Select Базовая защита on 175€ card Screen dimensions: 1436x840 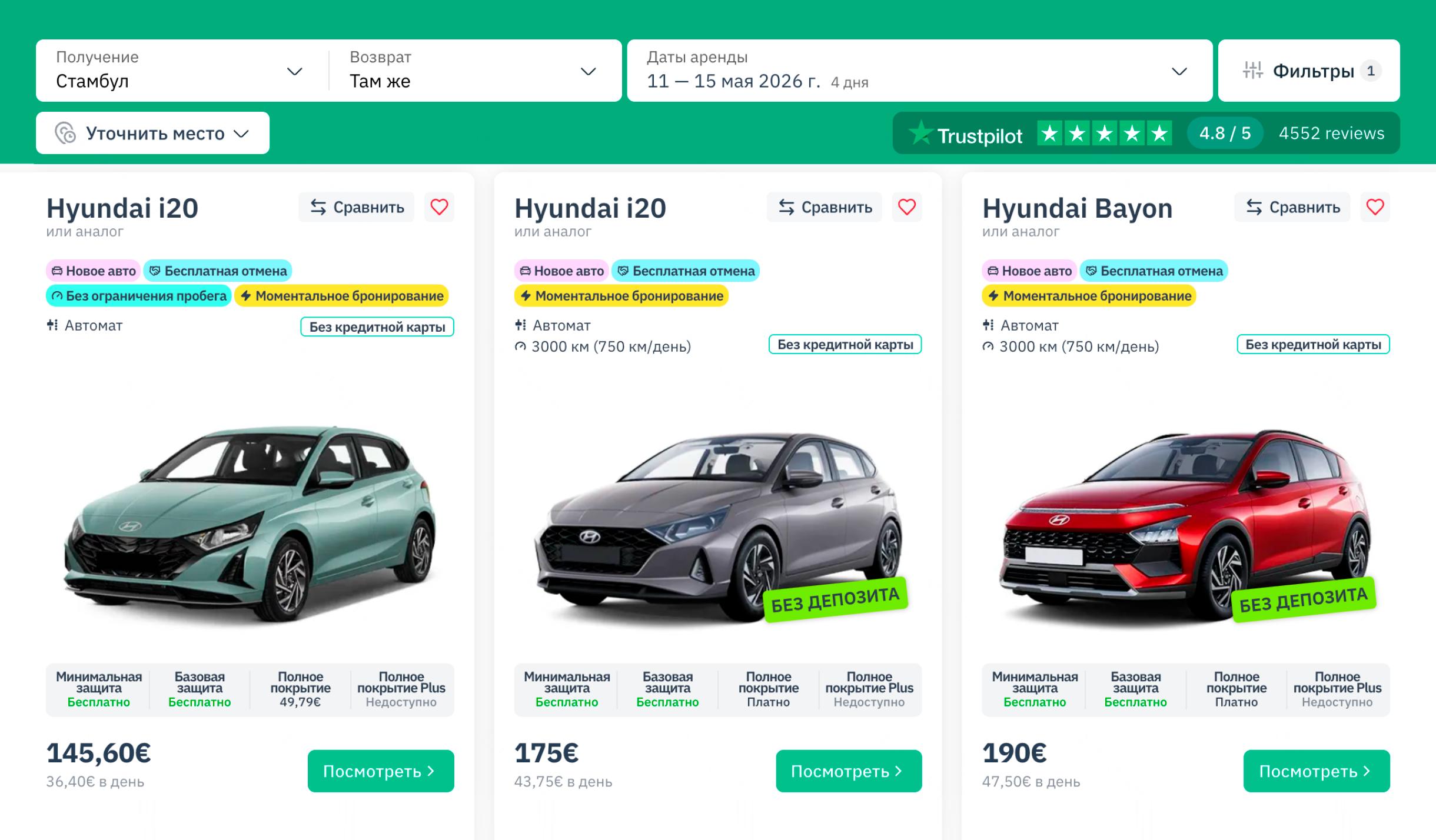point(667,689)
